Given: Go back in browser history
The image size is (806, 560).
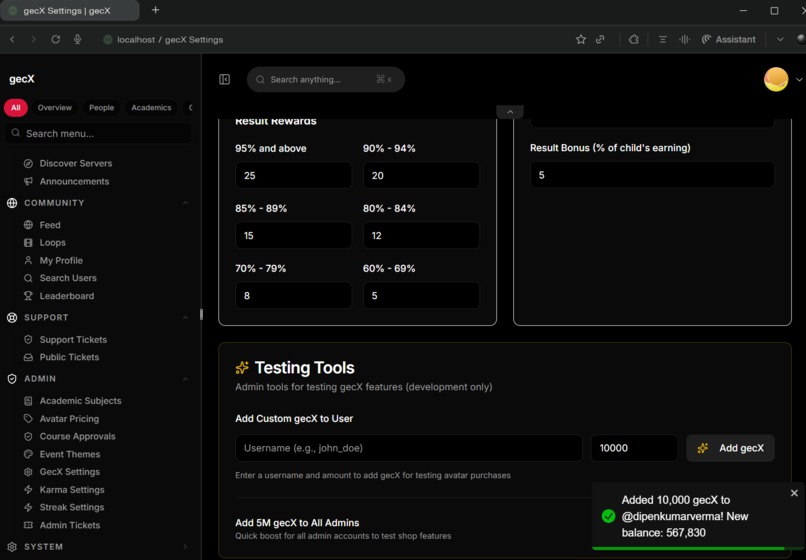Looking at the screenshot, I should (12, 40).
